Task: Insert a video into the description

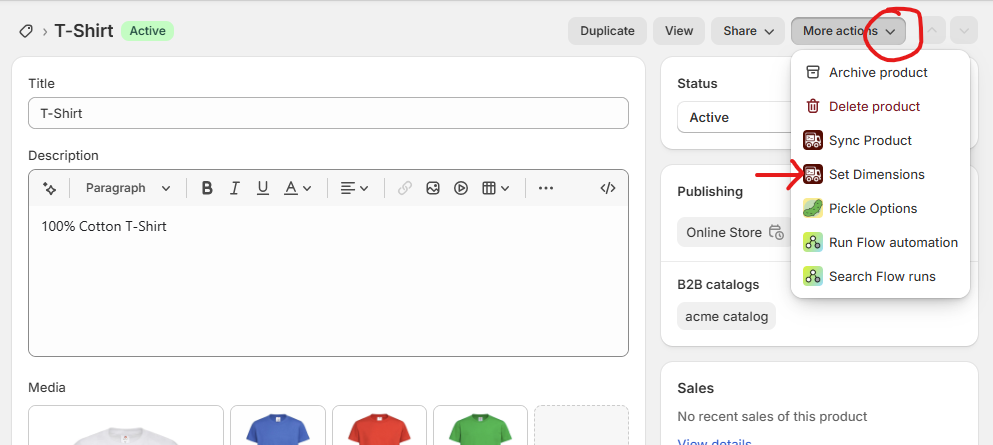Action: [461, 188]
